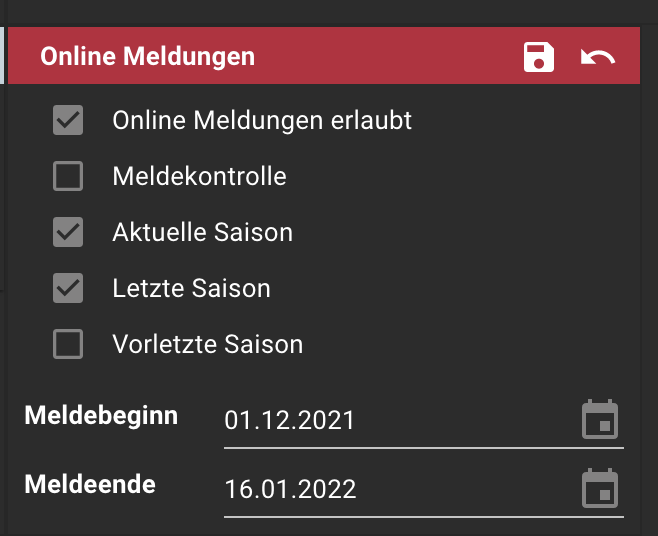Open the Meldeende calendar picker
658x536 pixels.
[x=600, y=488]
